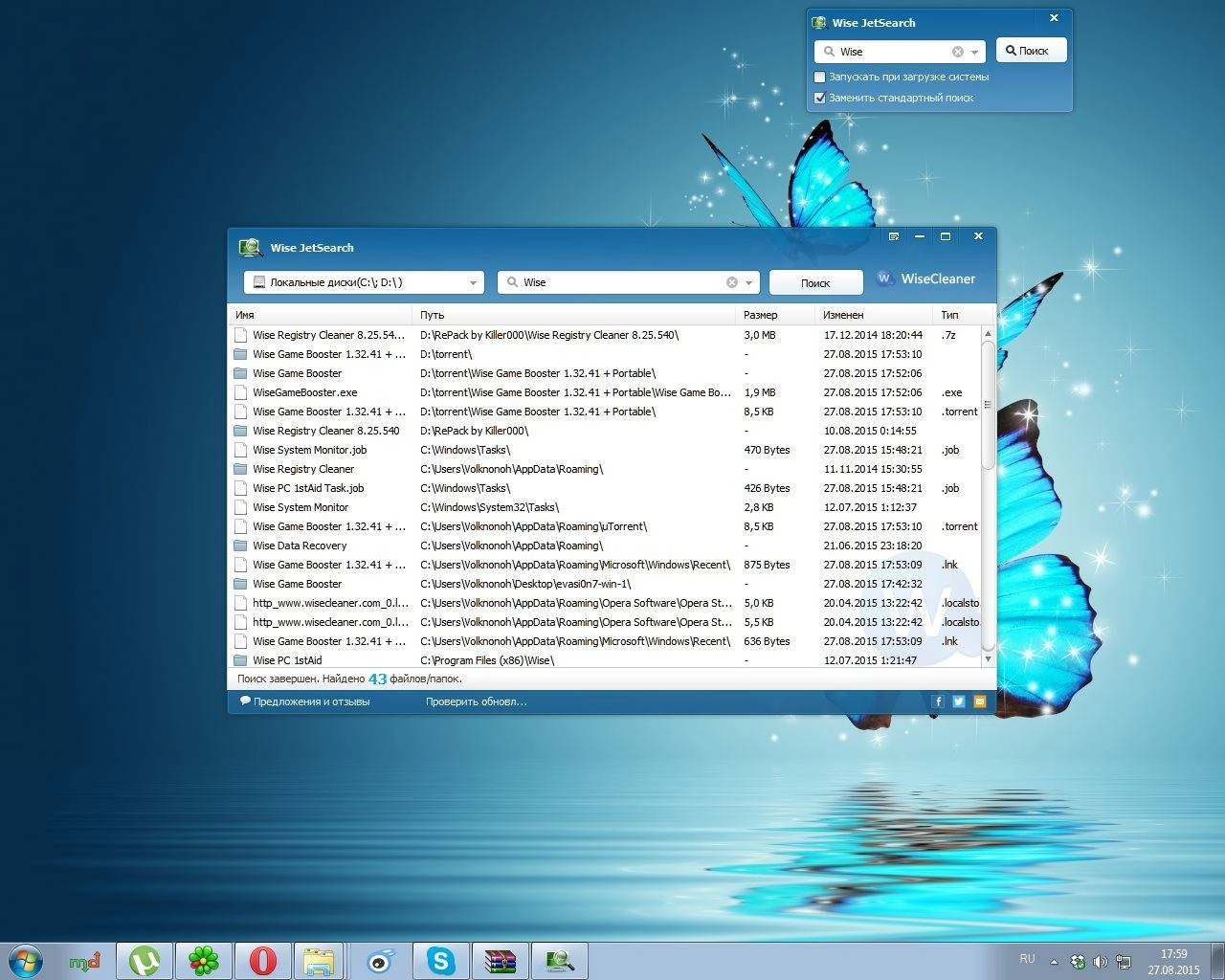Enable 'Запускать при загрузке системы' checkbox
The image size is (1225, 980).
coord(819,77)
